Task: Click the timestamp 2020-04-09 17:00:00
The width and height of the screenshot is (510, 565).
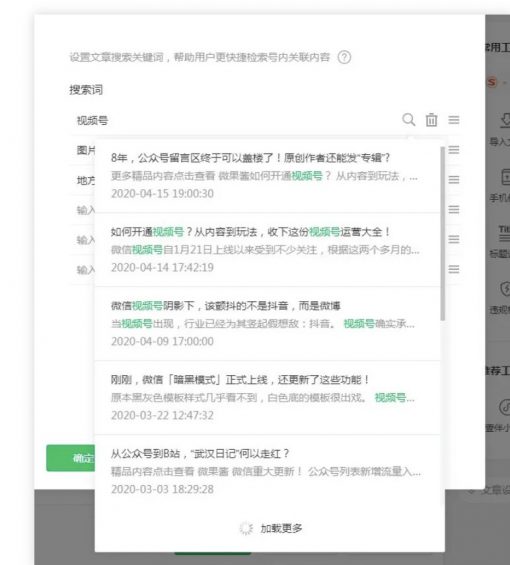Action: click(x=162, y=341)
